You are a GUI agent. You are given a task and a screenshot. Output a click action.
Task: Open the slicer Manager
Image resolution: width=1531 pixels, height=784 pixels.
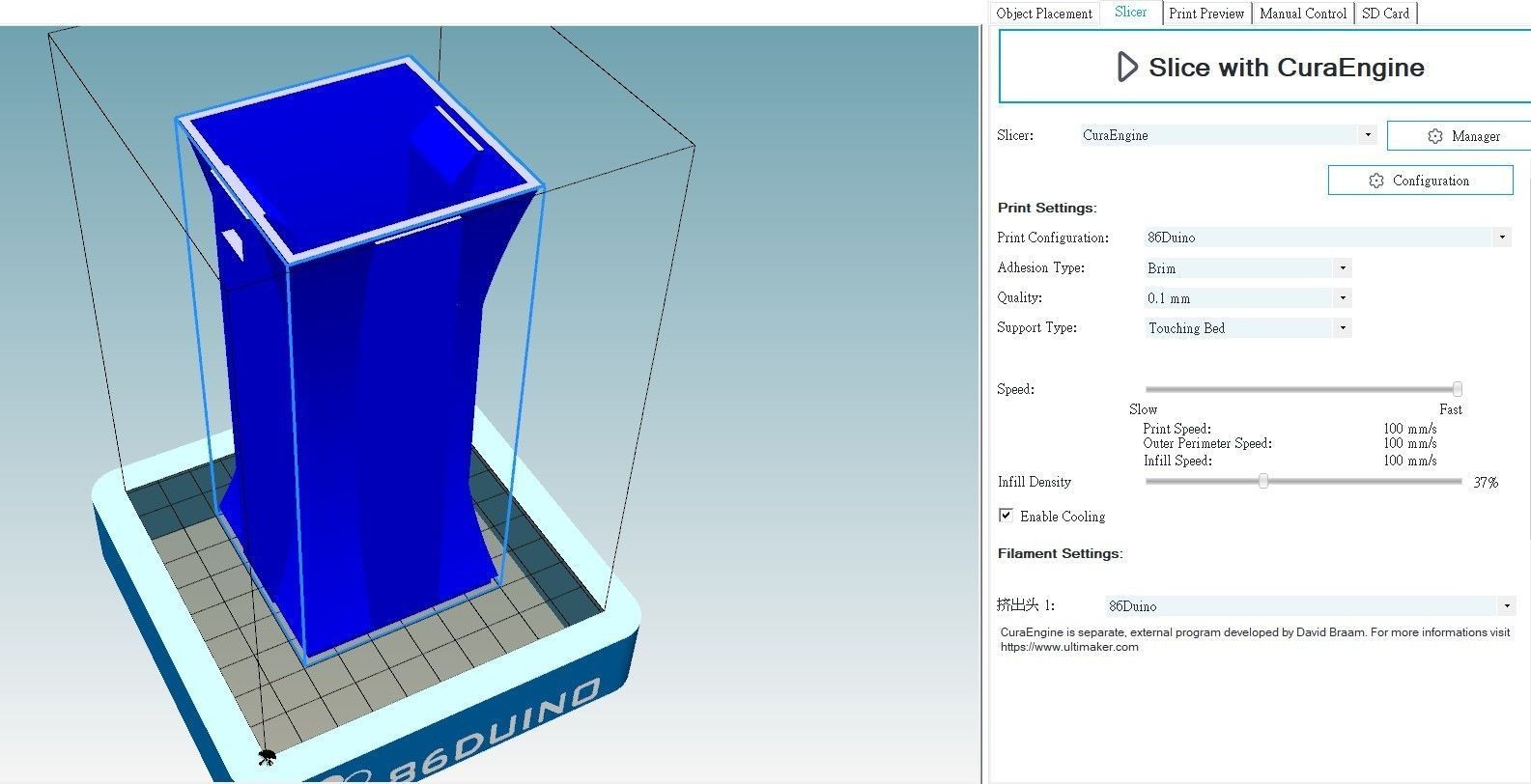tap(1460, 136)
